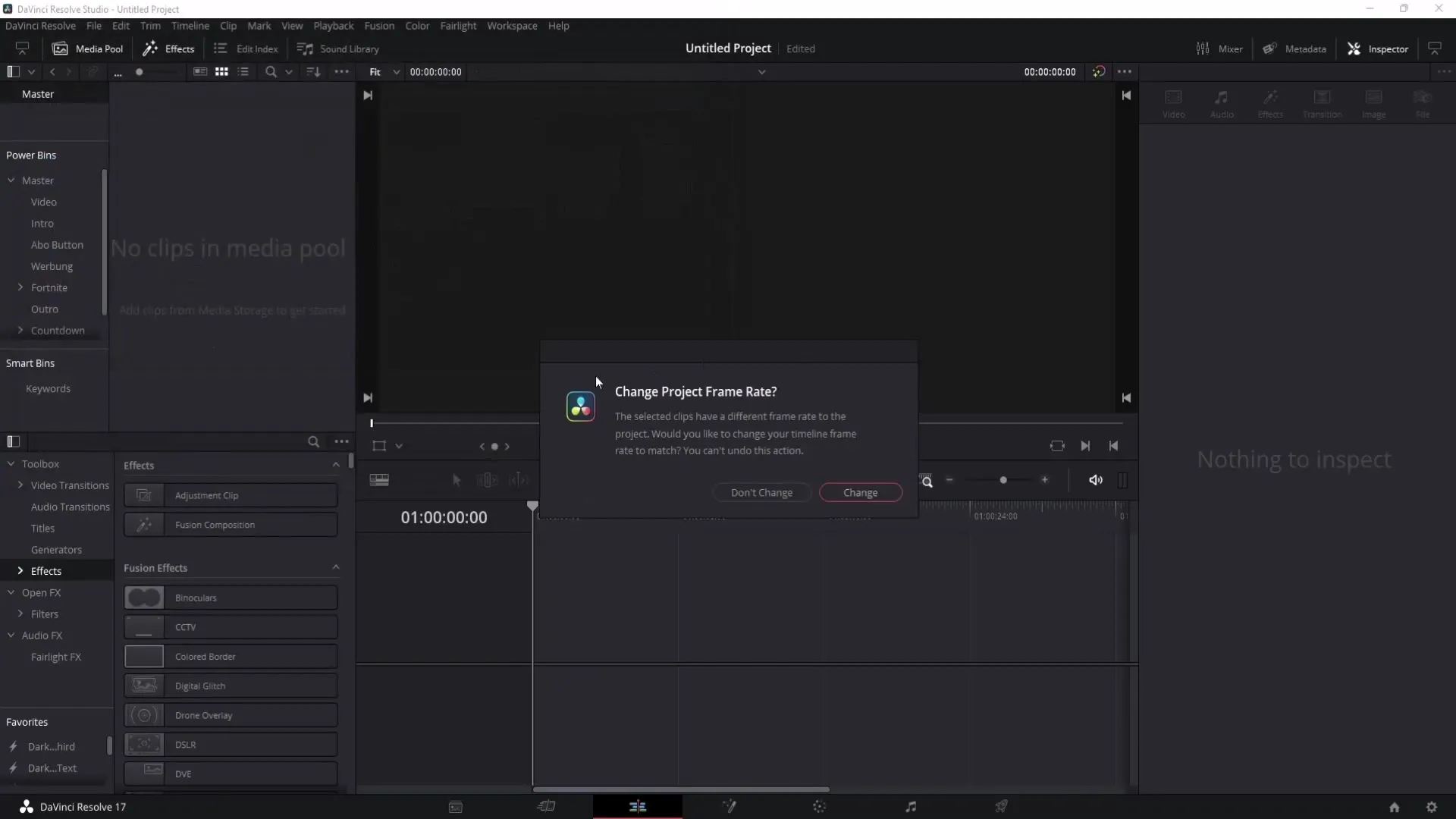The image size is (1456, 819).
Task: Open the media pool sort options
Action: (x=313, y=72)
